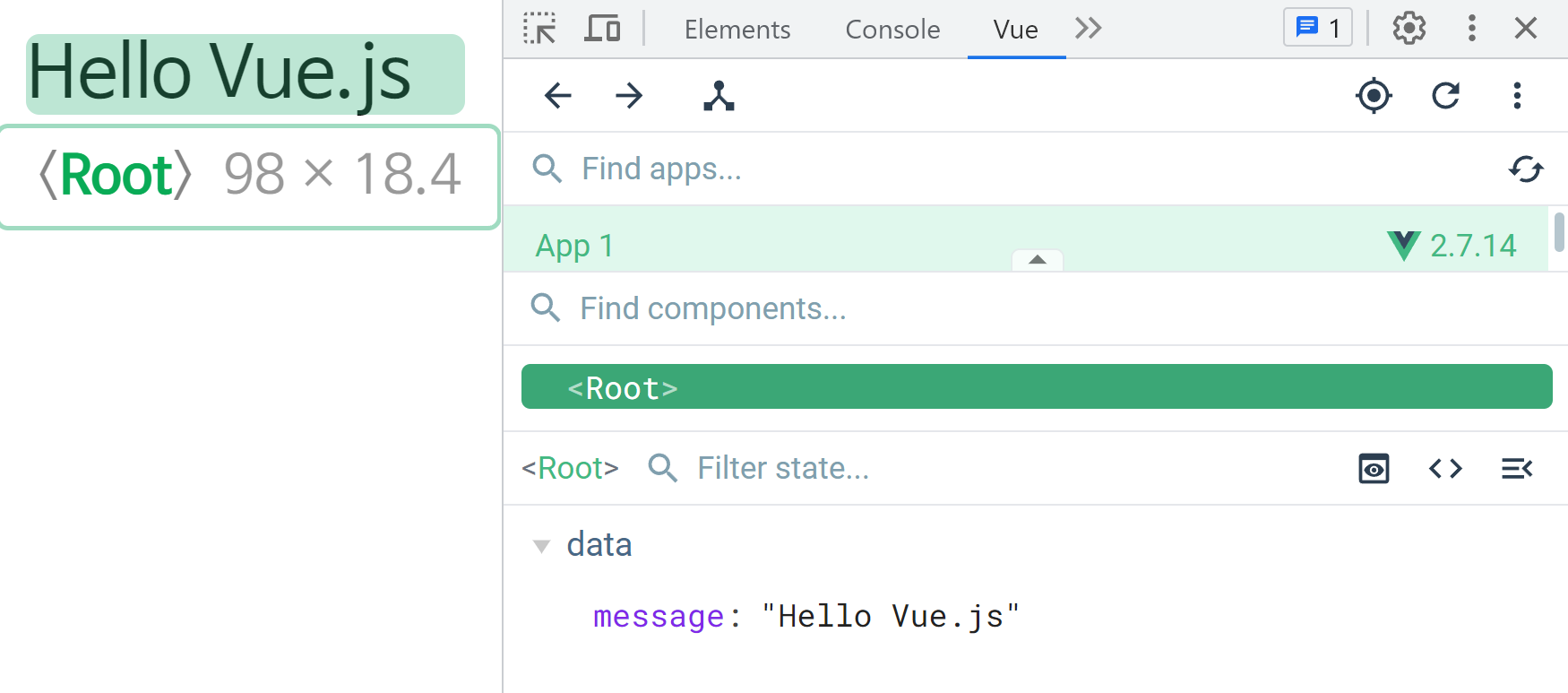Collapse the data section triangle

[x=541, y=546]
